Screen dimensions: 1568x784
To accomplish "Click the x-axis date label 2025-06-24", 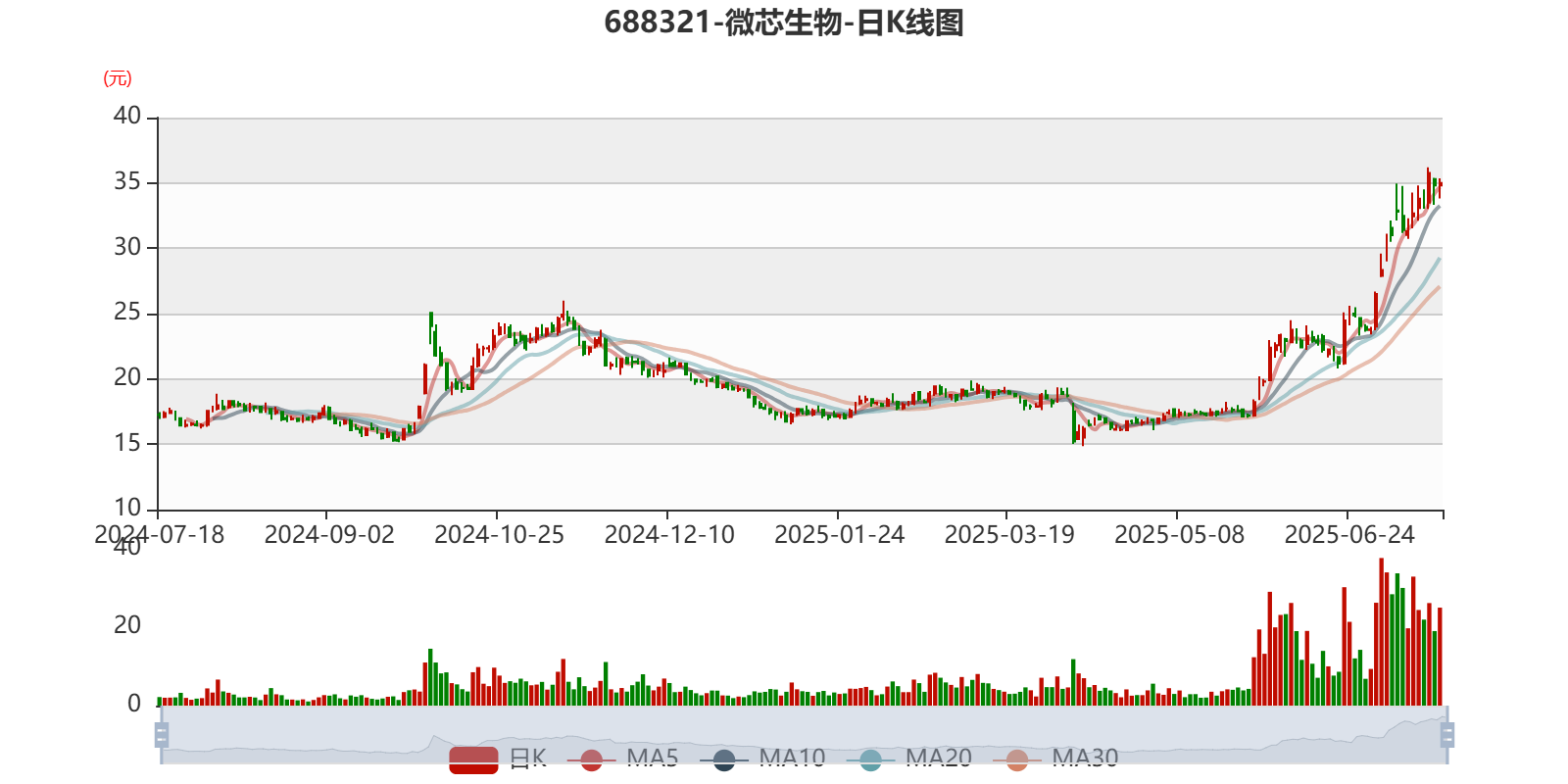I will (1349, 535).
